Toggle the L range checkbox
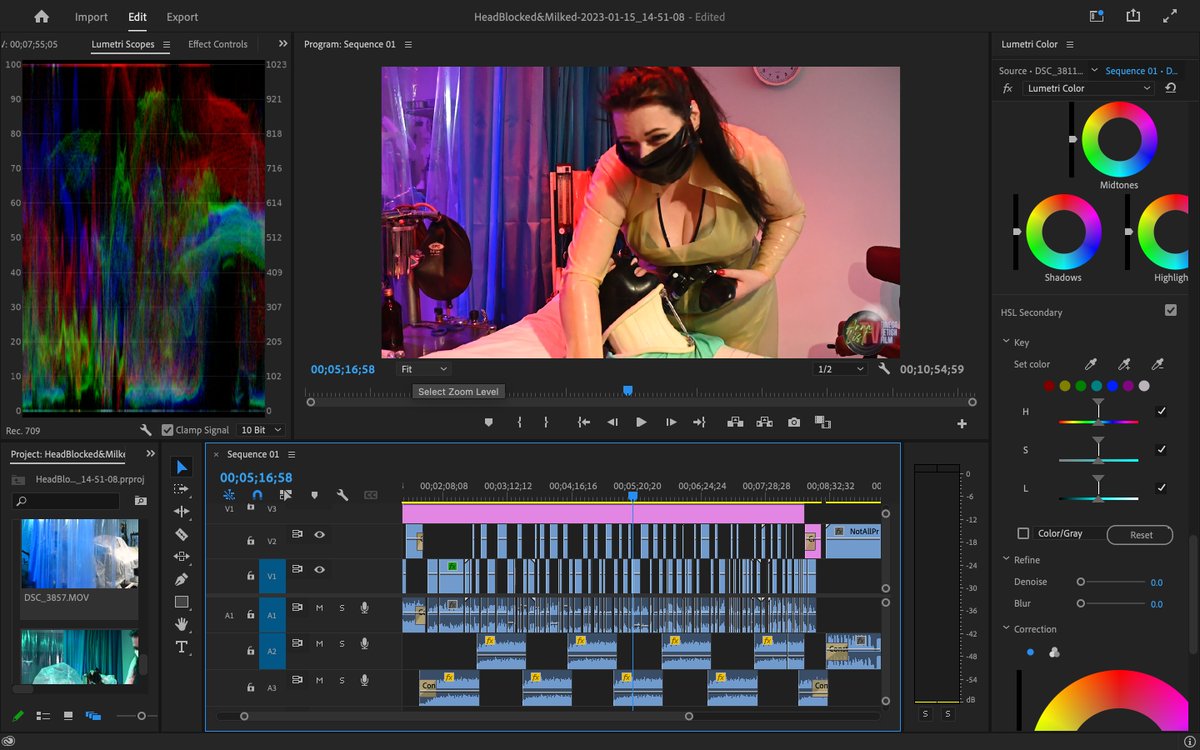This screenshot has height=750, width=1200. tap(1161, 488)
